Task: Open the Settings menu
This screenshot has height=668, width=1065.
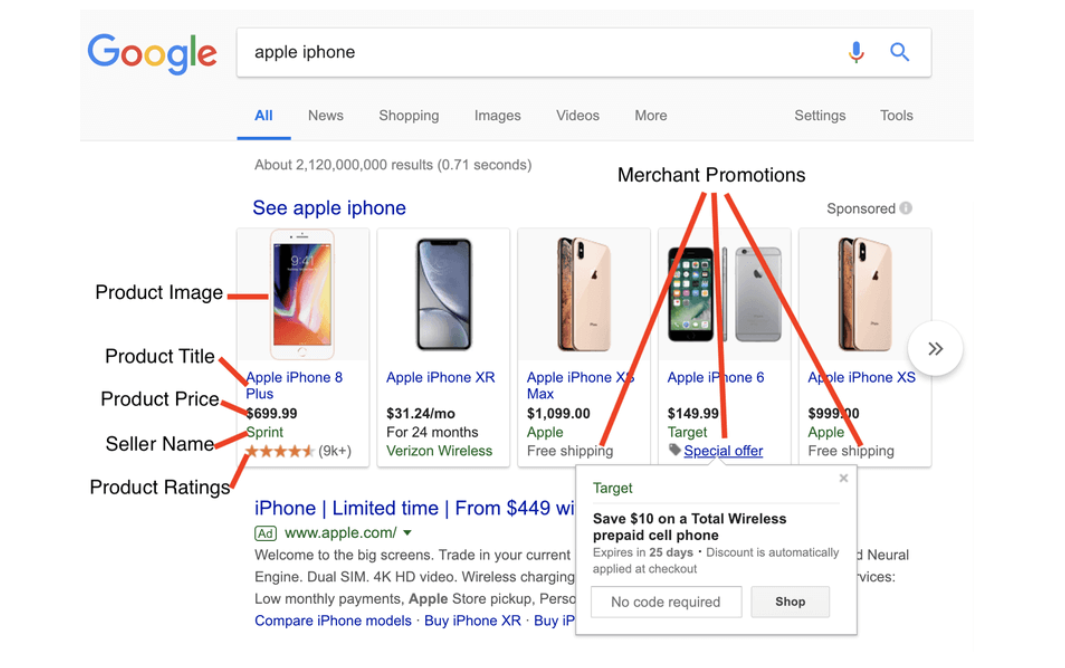Action: coord(820,116)
